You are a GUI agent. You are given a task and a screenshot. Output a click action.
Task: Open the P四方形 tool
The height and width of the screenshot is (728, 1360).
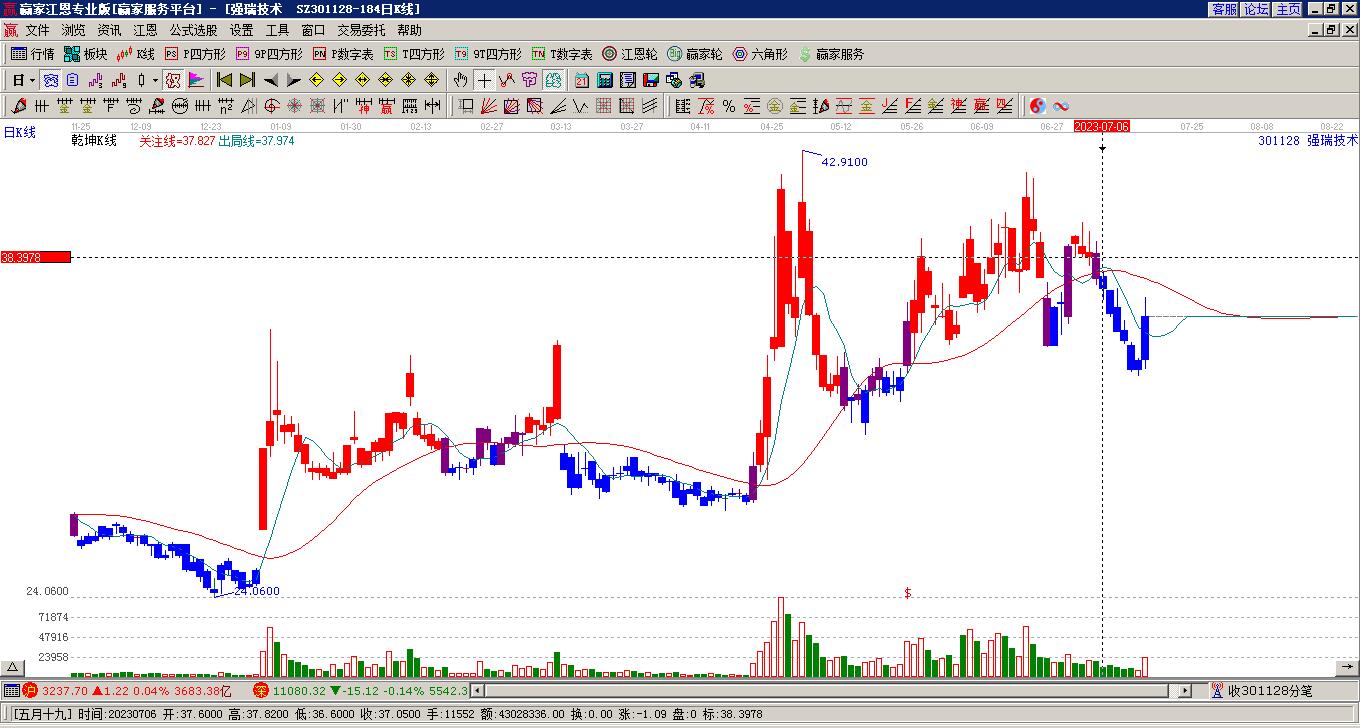195,54
